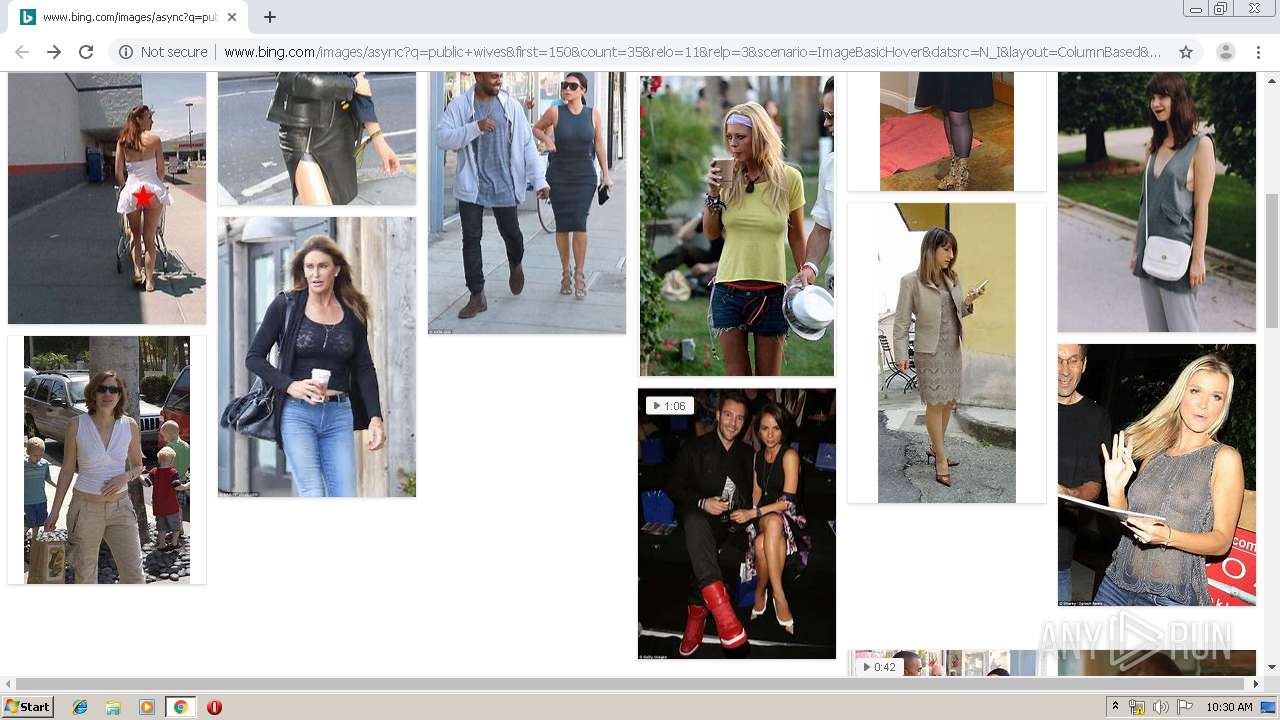Open the leather skirt image thumbnail
This screenshot has height=720, width=1280.
click(317, 138)
